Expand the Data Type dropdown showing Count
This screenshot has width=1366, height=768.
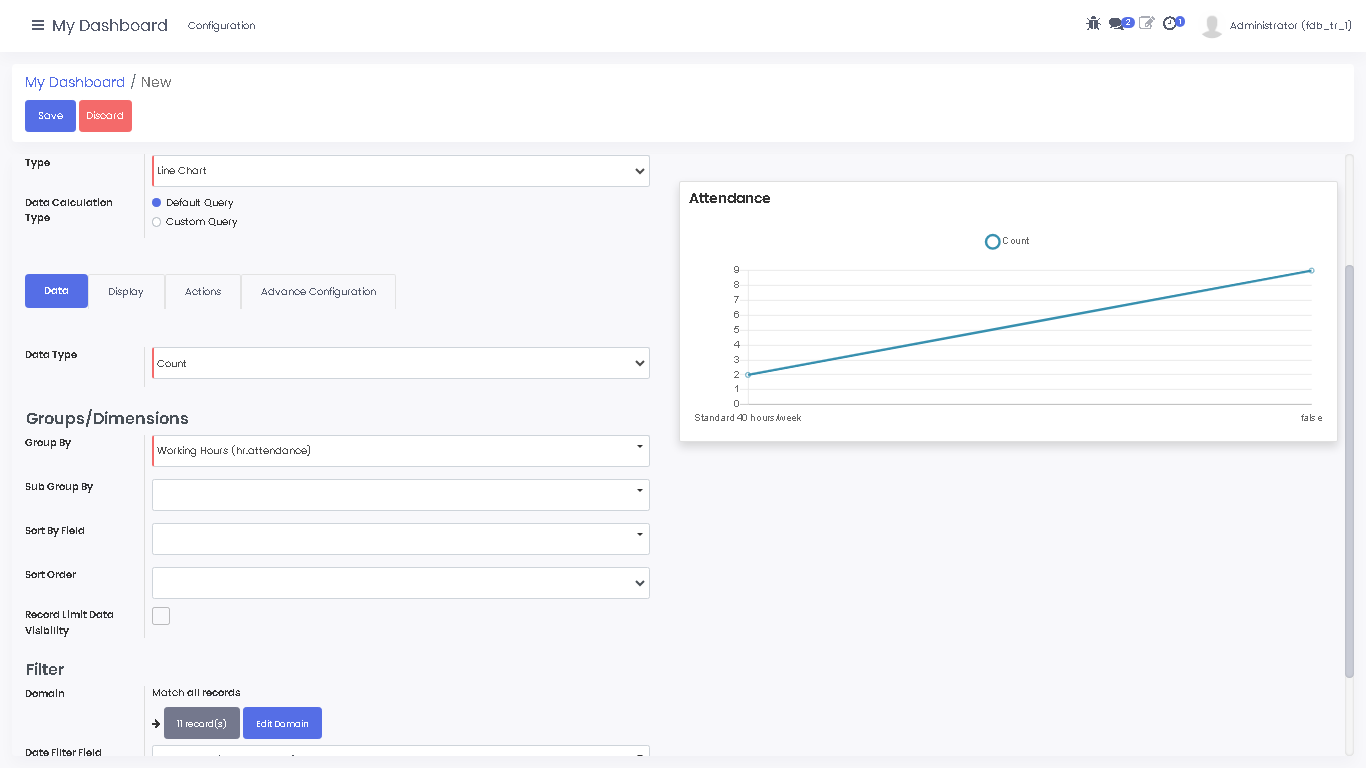(400, 363)
